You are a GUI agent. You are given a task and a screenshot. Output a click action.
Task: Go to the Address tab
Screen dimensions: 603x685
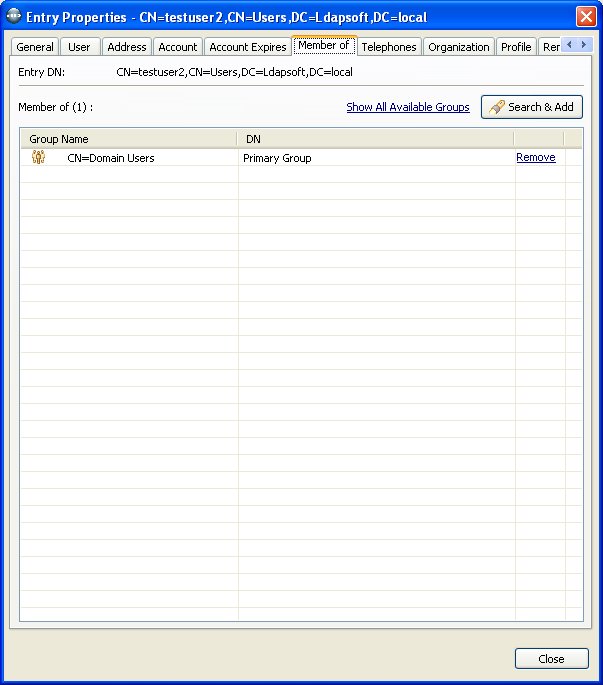[x=127, y=47]
